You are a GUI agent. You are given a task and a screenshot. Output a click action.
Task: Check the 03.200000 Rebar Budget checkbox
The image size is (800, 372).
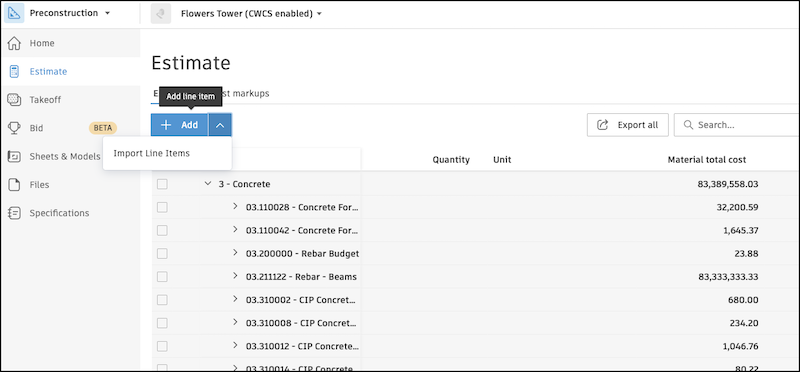162,254
